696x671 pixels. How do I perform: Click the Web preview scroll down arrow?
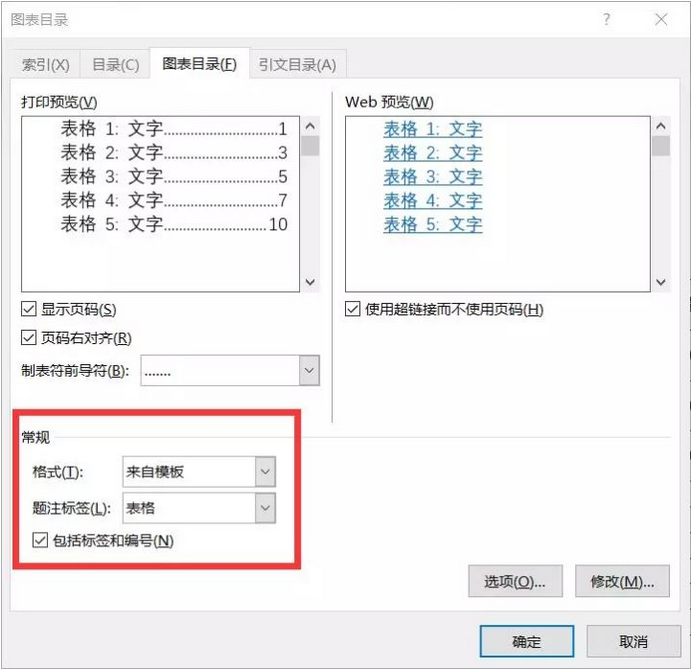point(661,282)
